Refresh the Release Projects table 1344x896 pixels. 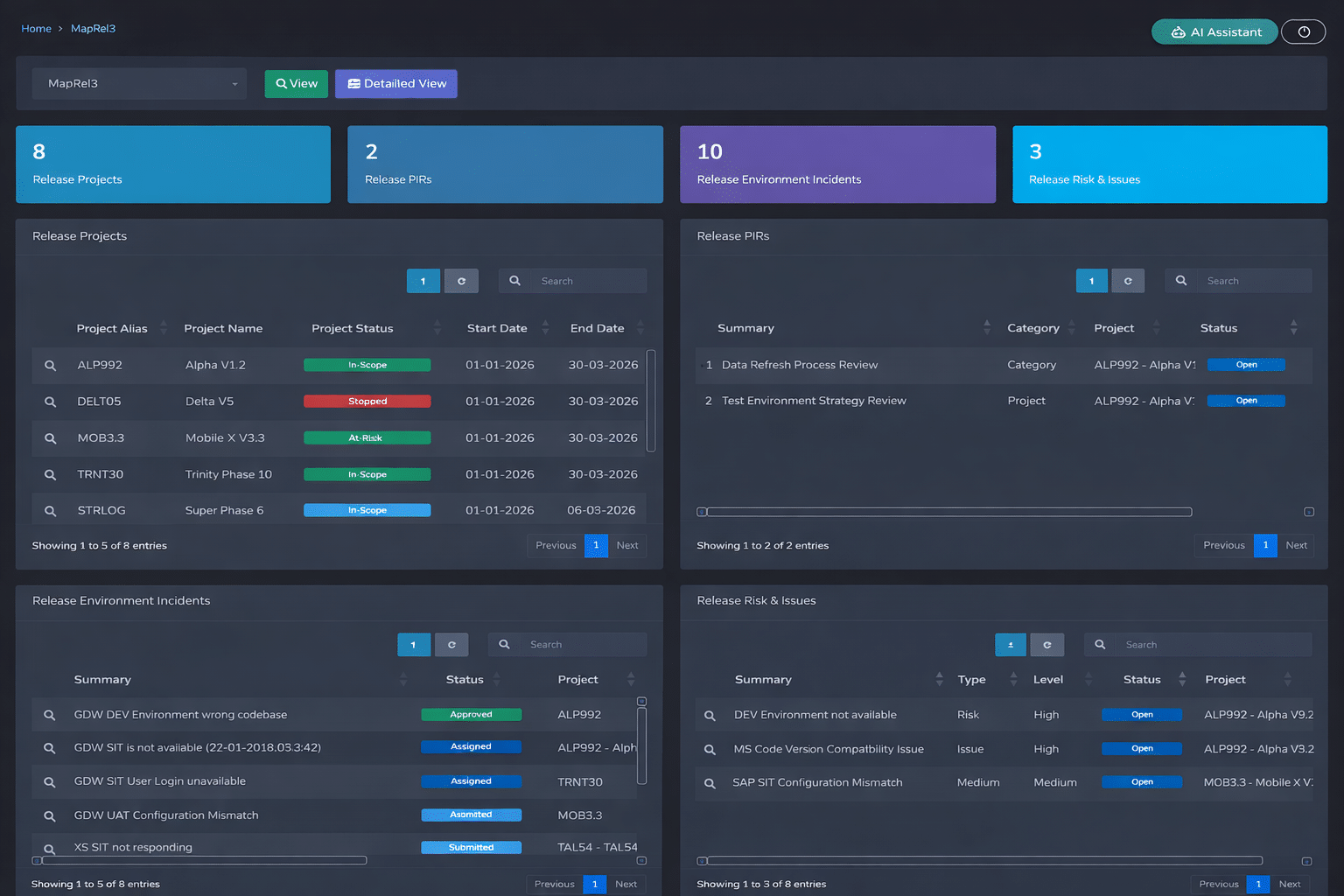(x=461, y=281)
